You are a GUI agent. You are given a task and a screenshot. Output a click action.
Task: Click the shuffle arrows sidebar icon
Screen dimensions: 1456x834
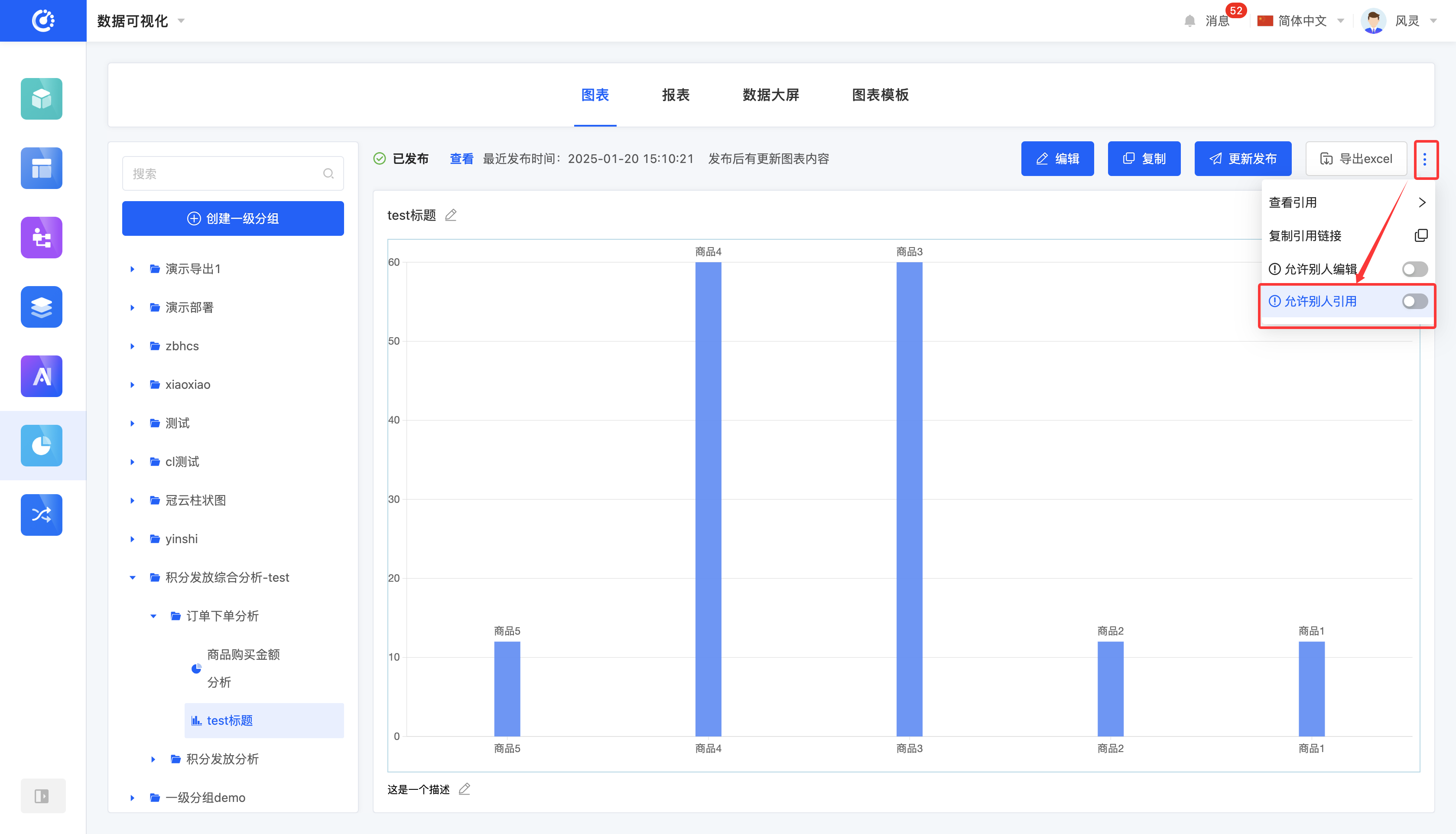(41, 515)
